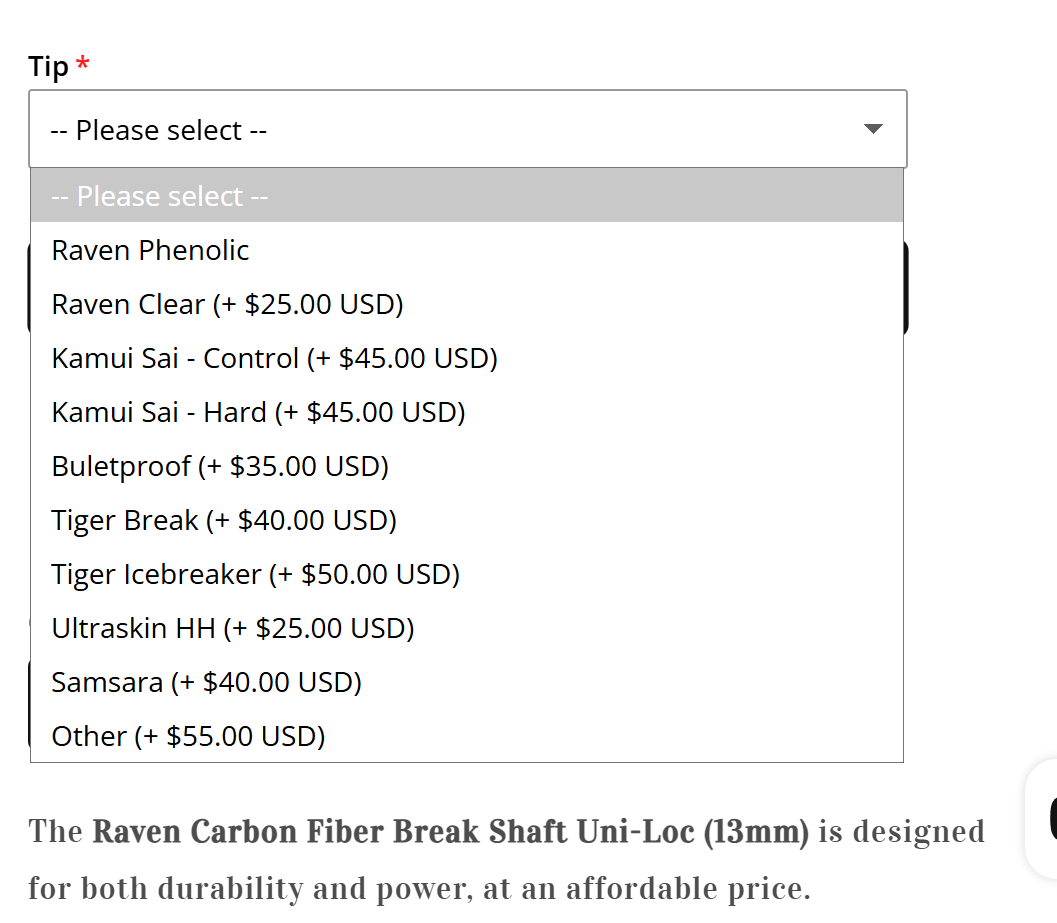This screenshot has height=923, width=1057.
Task: Click the bold Raven Carbon Fiber Break Shaft text
Action: click(450, 832)
